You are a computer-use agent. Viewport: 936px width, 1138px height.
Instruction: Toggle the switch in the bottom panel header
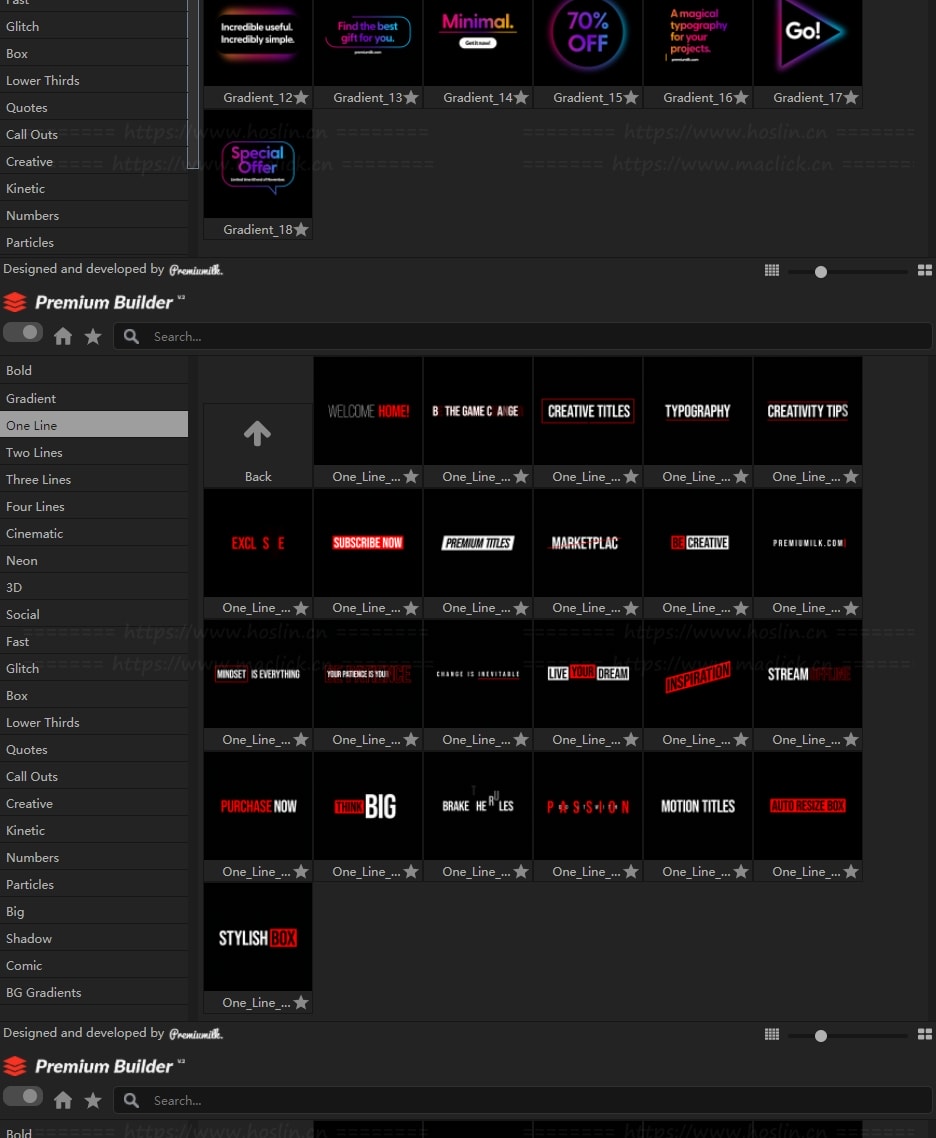pos(22,1096)
